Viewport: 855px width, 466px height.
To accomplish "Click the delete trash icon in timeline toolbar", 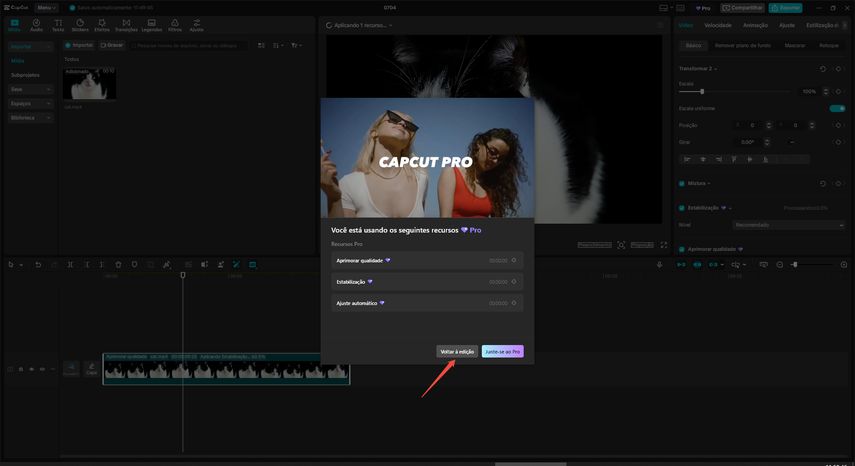I will pyautogui.click(x=118, y=265).
